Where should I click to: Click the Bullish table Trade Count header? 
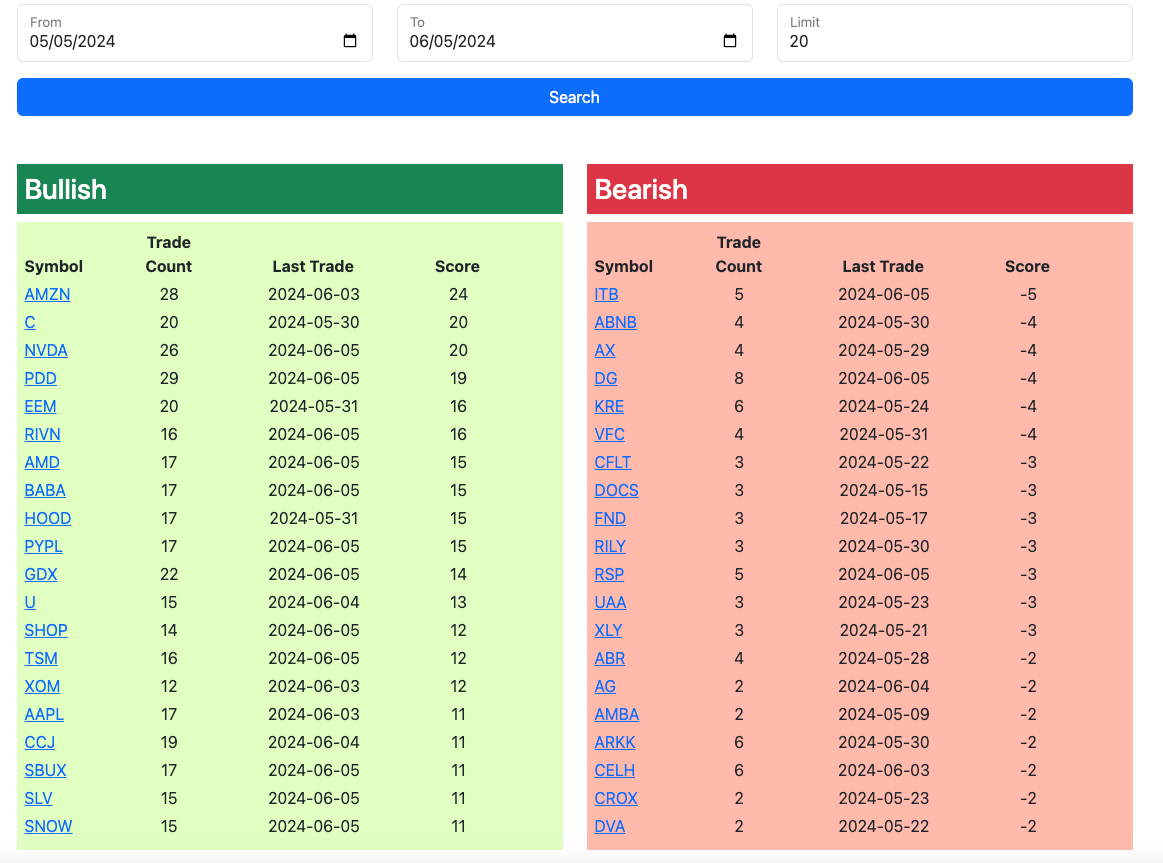pos(168,254)
